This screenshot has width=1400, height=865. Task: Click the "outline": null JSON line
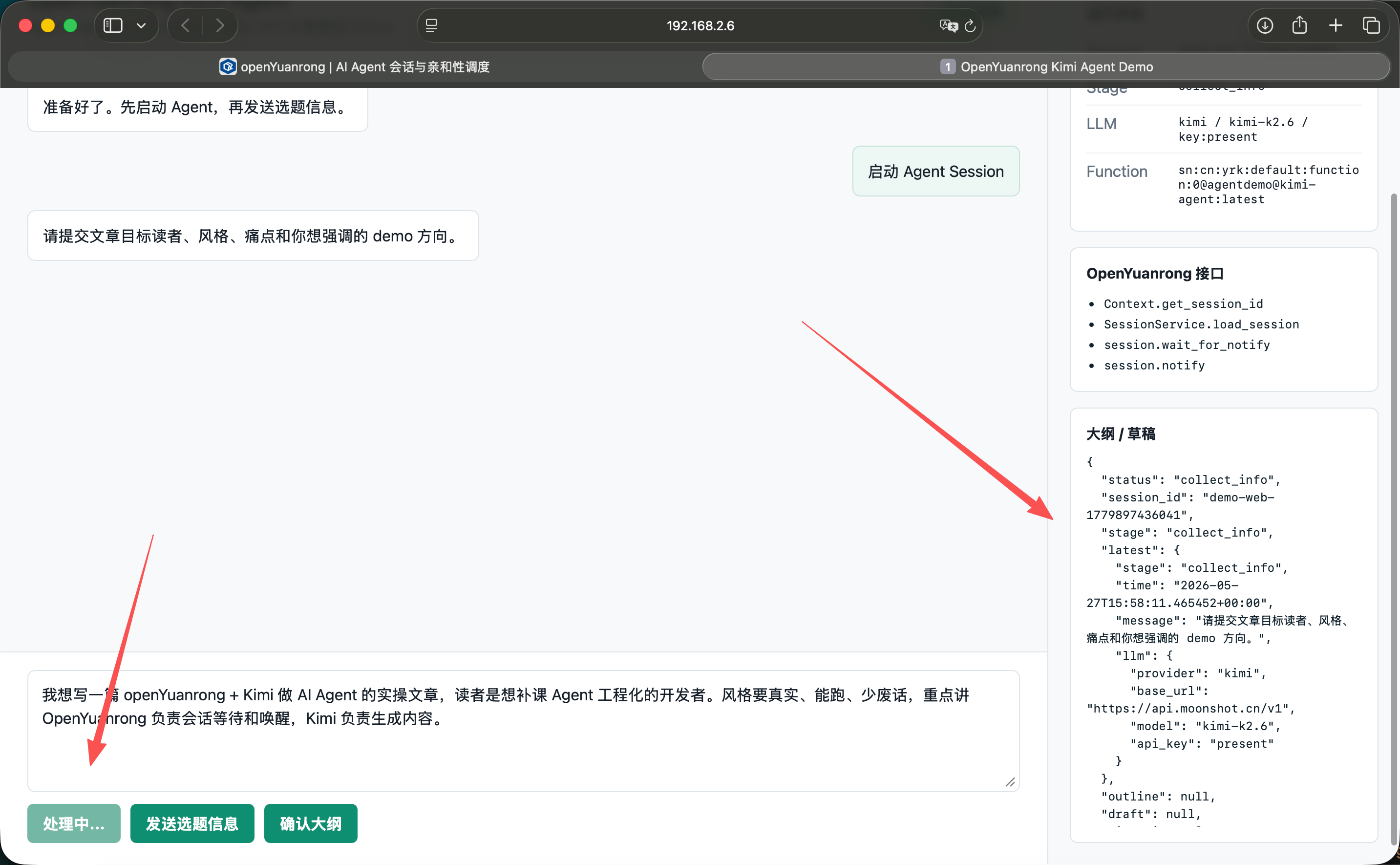(x=1158, y=797)
